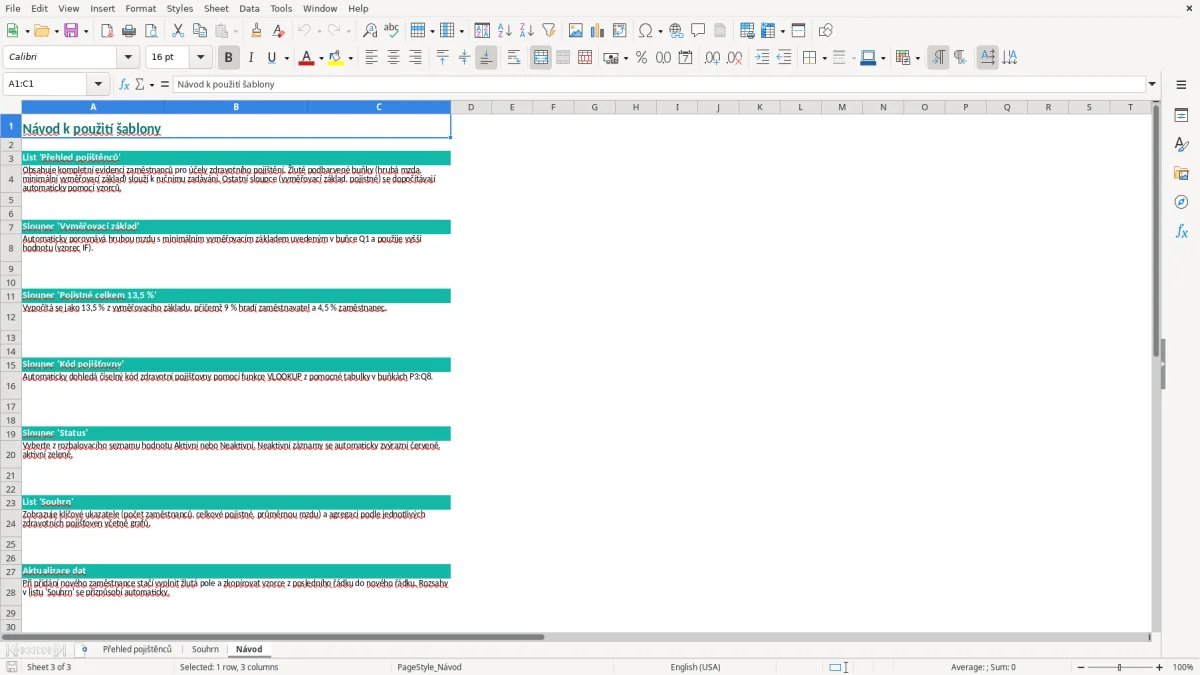
Task: Click the formula input line
Action: pyautogui.click(x=659, y=84)
